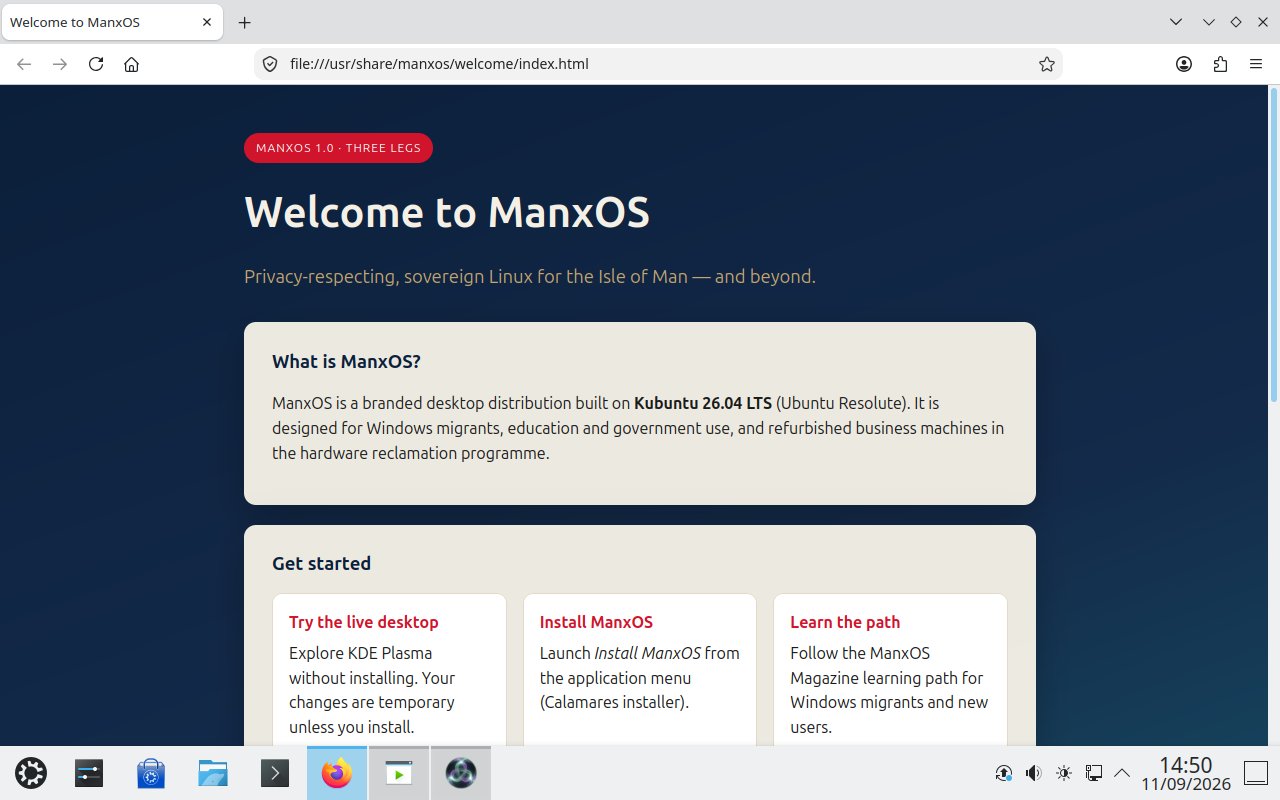
Task: Open the brightness control in system tray
Action: 1064,773
